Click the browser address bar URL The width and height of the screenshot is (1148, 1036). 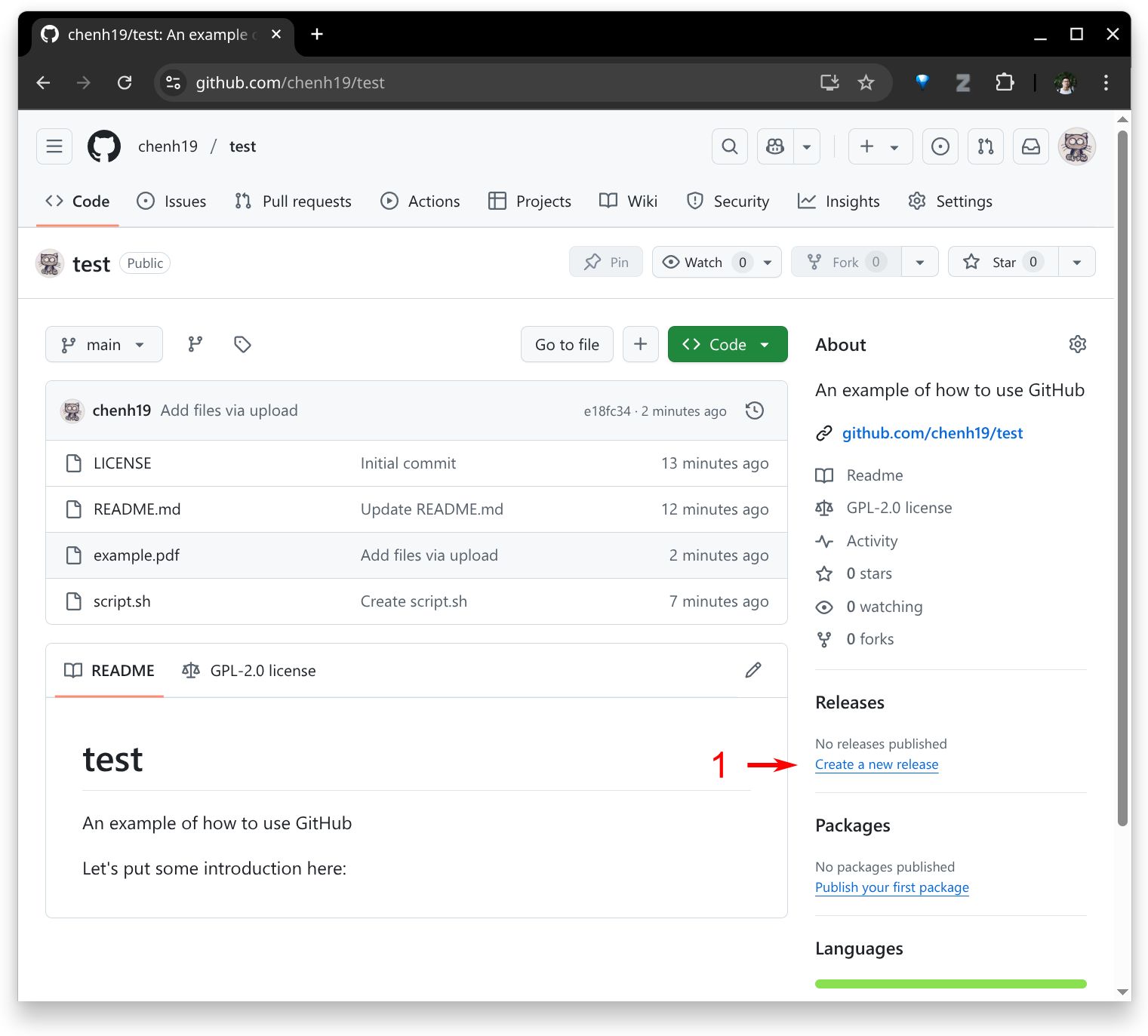[290, 83]
